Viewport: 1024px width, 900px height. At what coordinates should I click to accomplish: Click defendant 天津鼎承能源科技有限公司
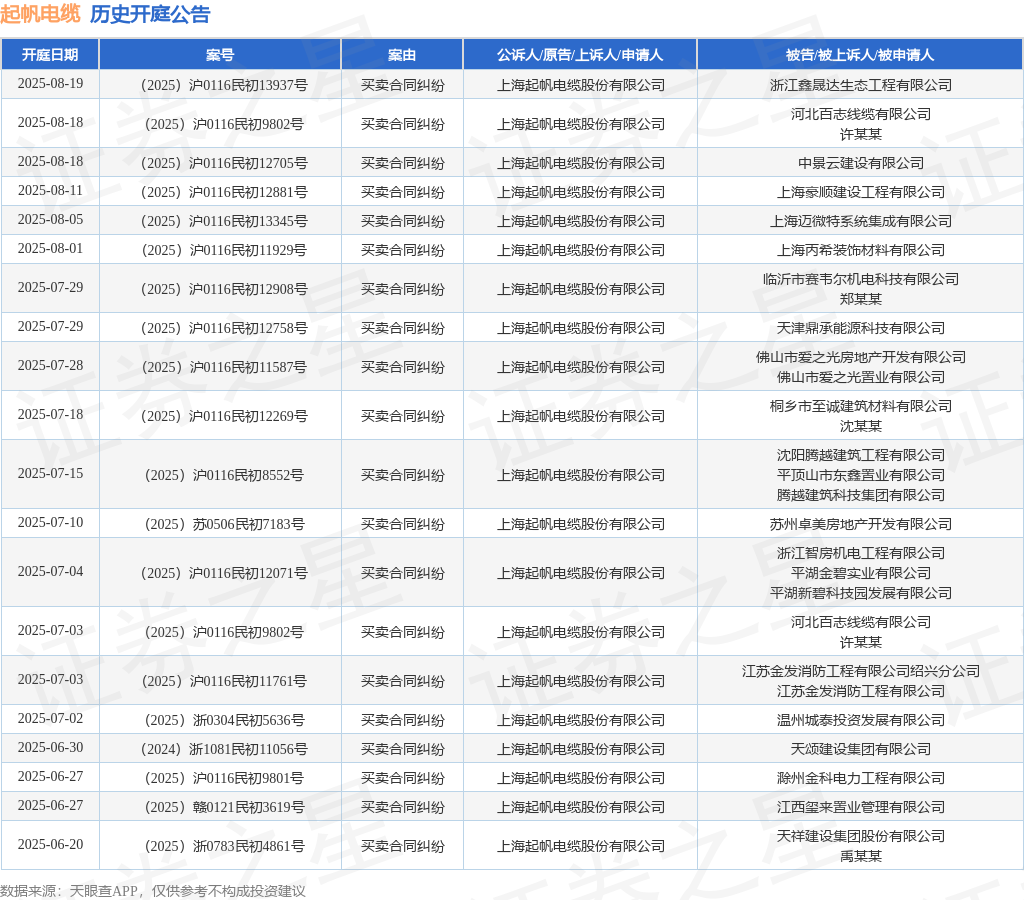coord(861,328)
